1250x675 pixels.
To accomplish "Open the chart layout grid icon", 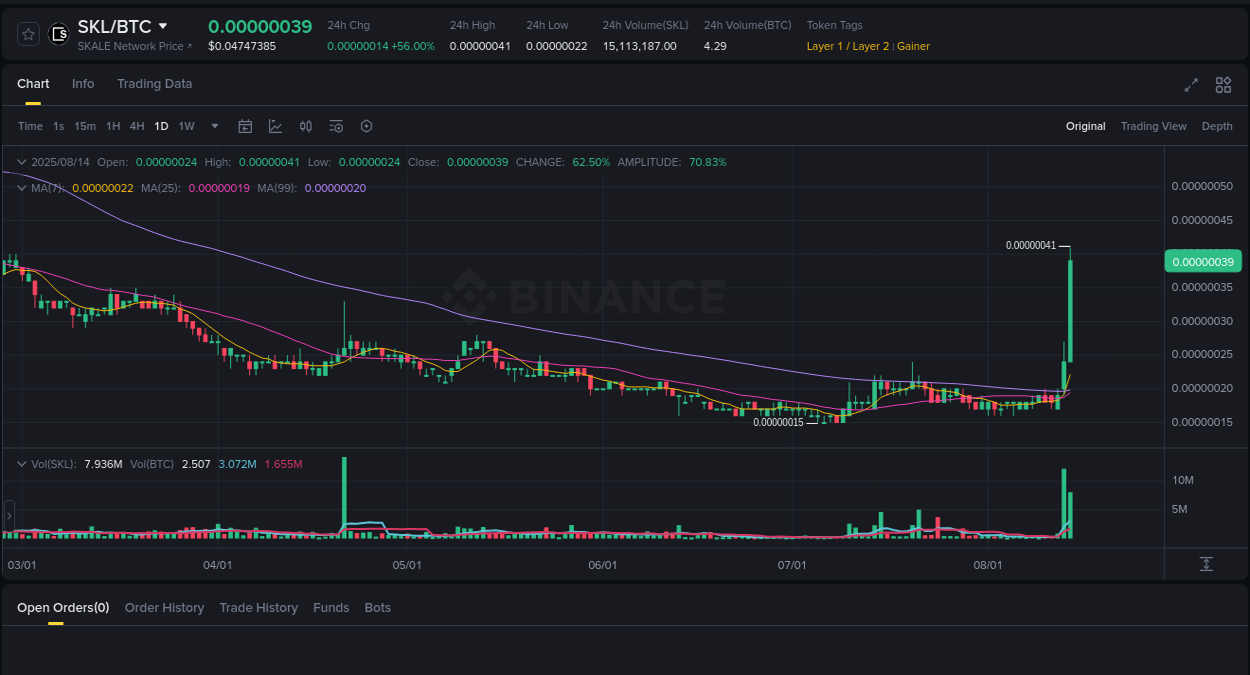I will click(1223, 85).
